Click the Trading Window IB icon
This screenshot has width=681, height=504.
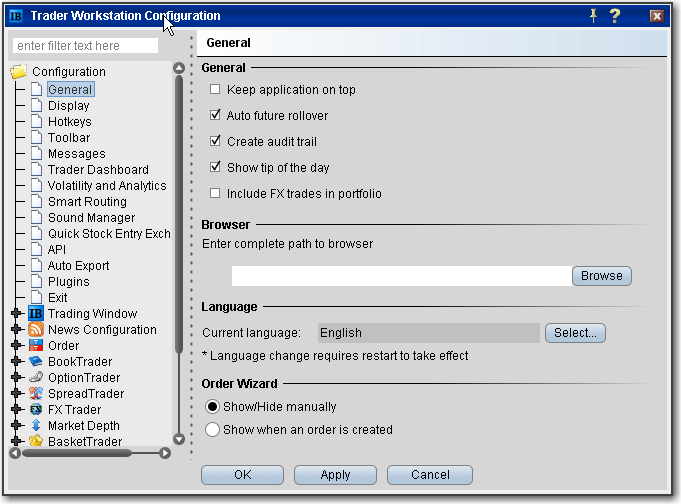(x=36, y=313)
